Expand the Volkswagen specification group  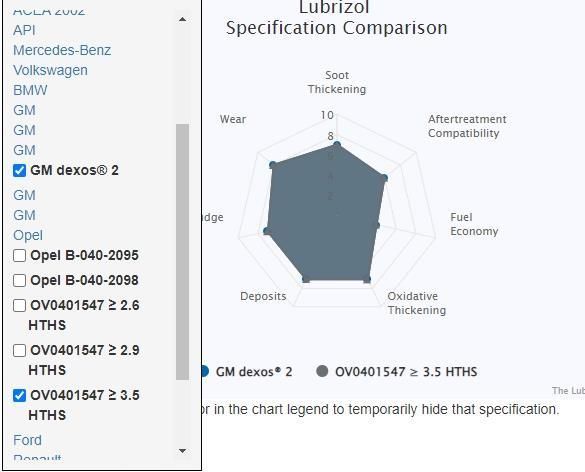(50, 70)
